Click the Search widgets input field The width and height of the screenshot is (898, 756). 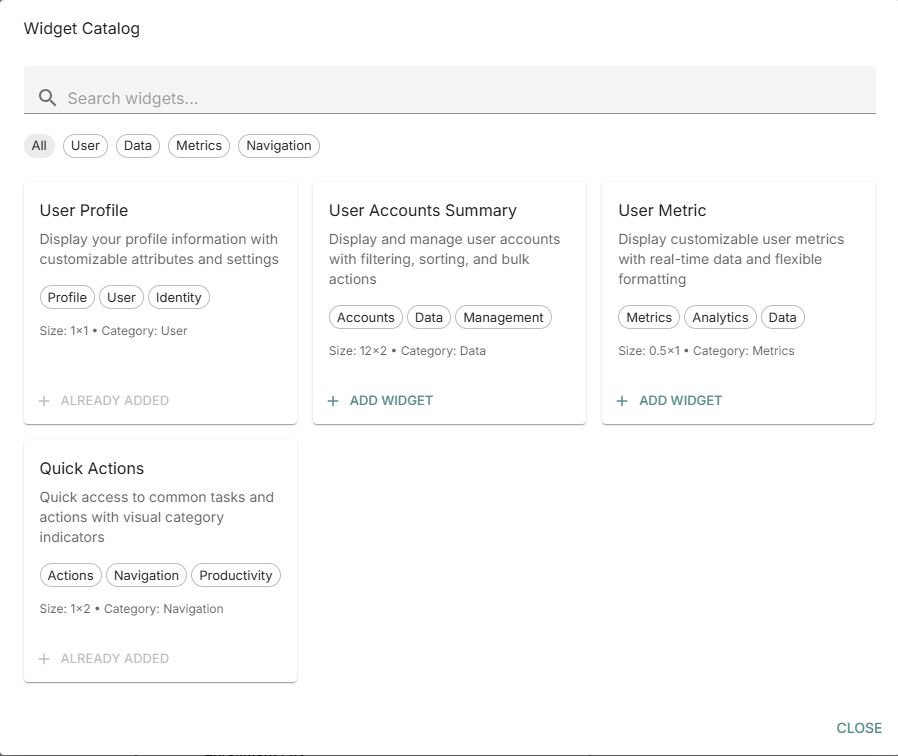coord(300,97)
